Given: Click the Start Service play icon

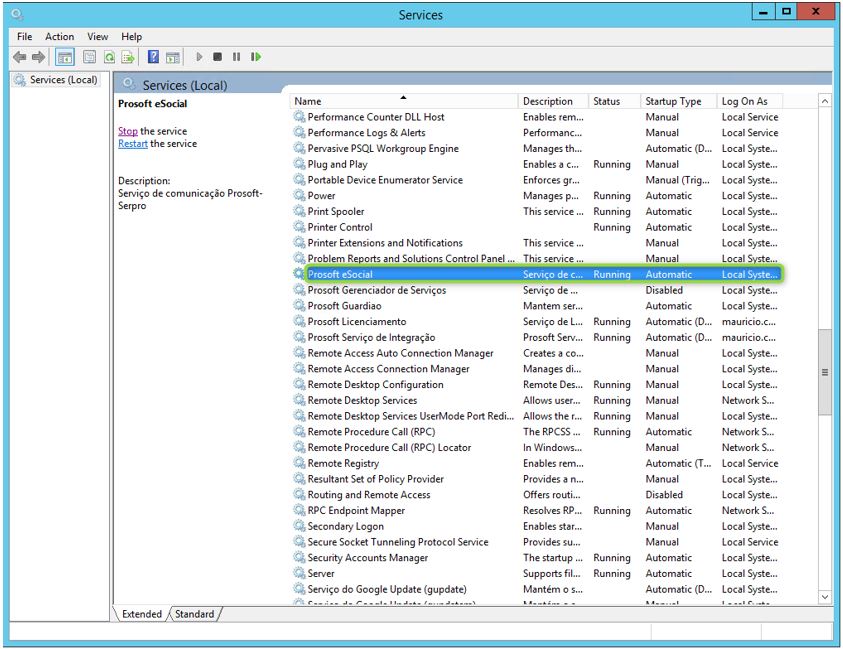Looking at the screenshot, I should [199, 56].
